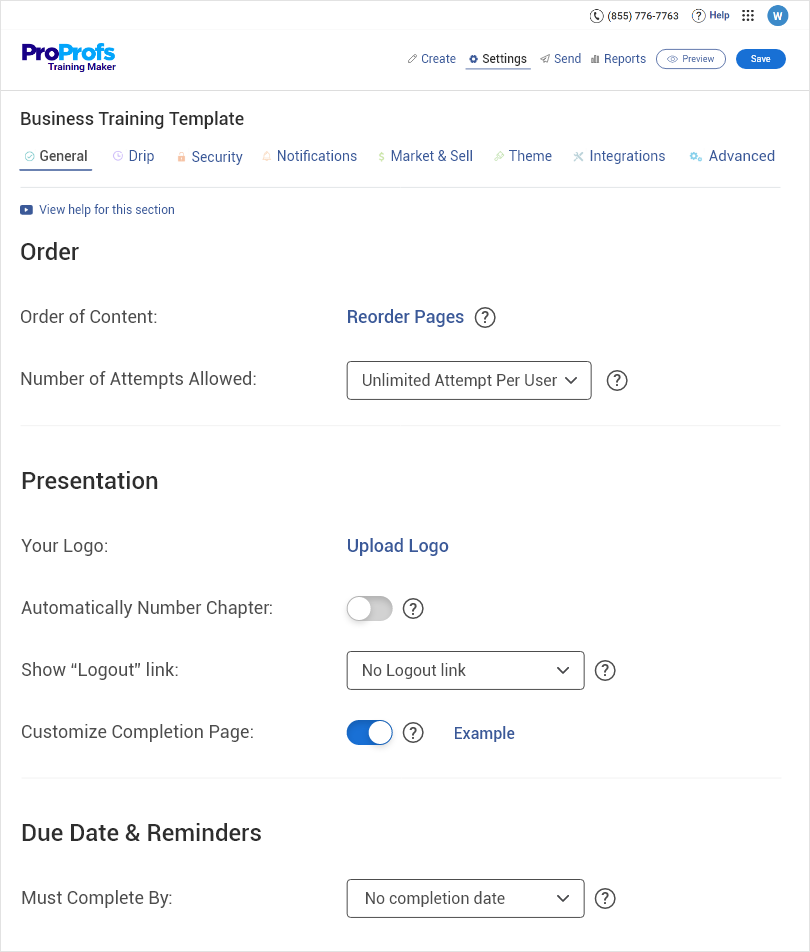The height and width of the screenshot is (952, 810).
Task: Click help icon next to Customize Completion Page
Action: pos(413,732)
